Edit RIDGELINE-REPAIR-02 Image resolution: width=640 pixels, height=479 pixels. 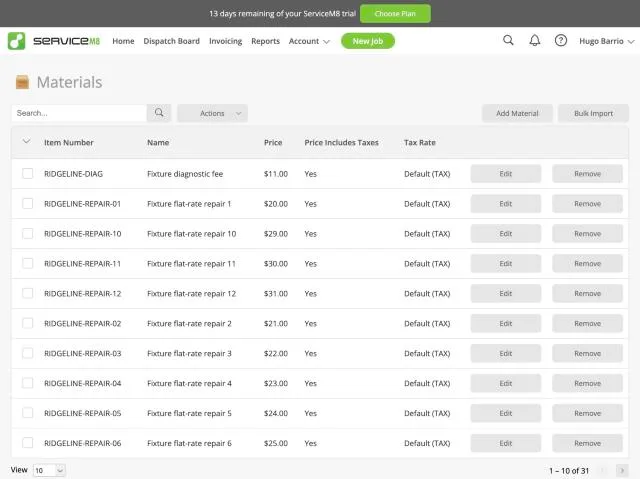coord(506,323)
